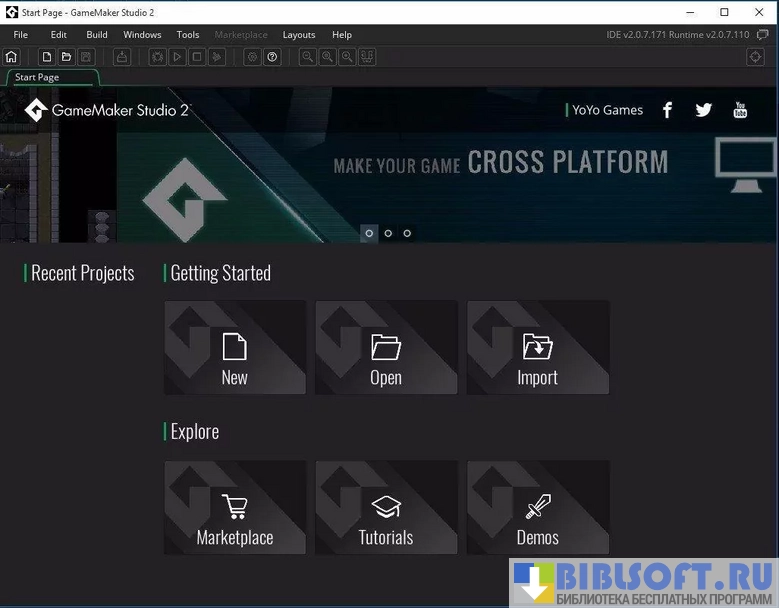Screen dimensions: 779x608
Task: Follow the YoYo Games link
Action: tap(607, 110)
